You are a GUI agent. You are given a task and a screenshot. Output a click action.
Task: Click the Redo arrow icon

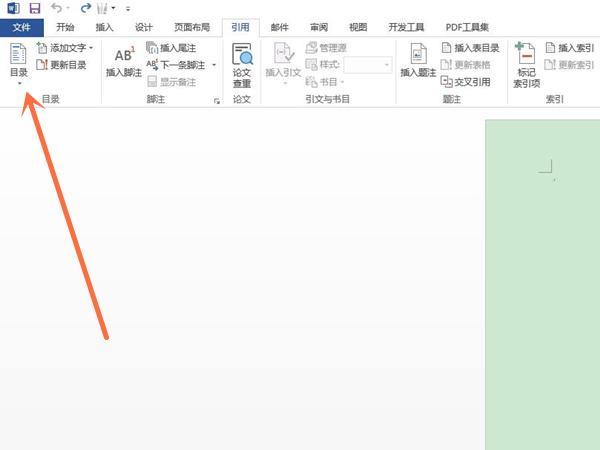pyautogui.click(x=85, y=8)
